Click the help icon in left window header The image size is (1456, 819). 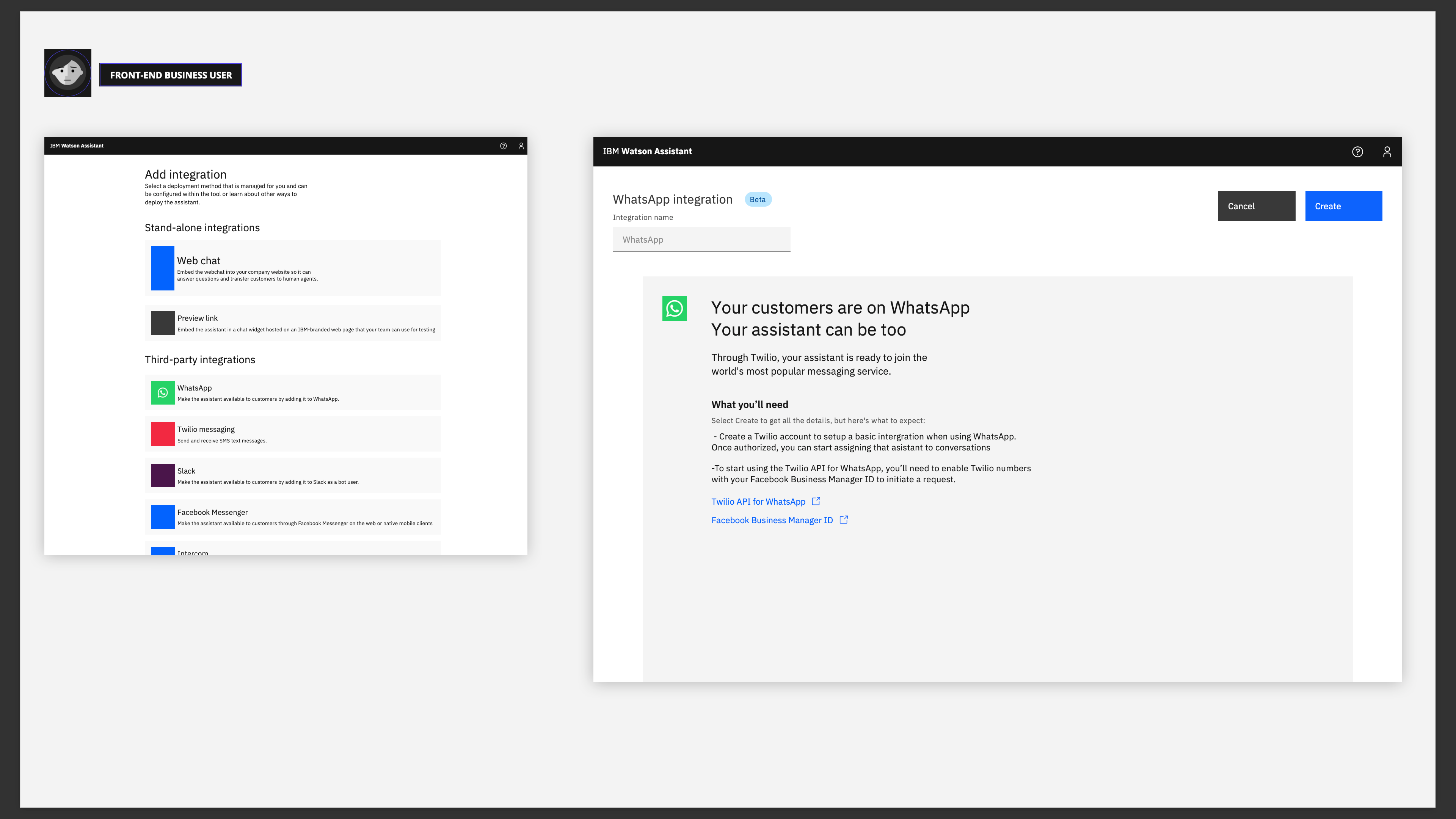503,146
